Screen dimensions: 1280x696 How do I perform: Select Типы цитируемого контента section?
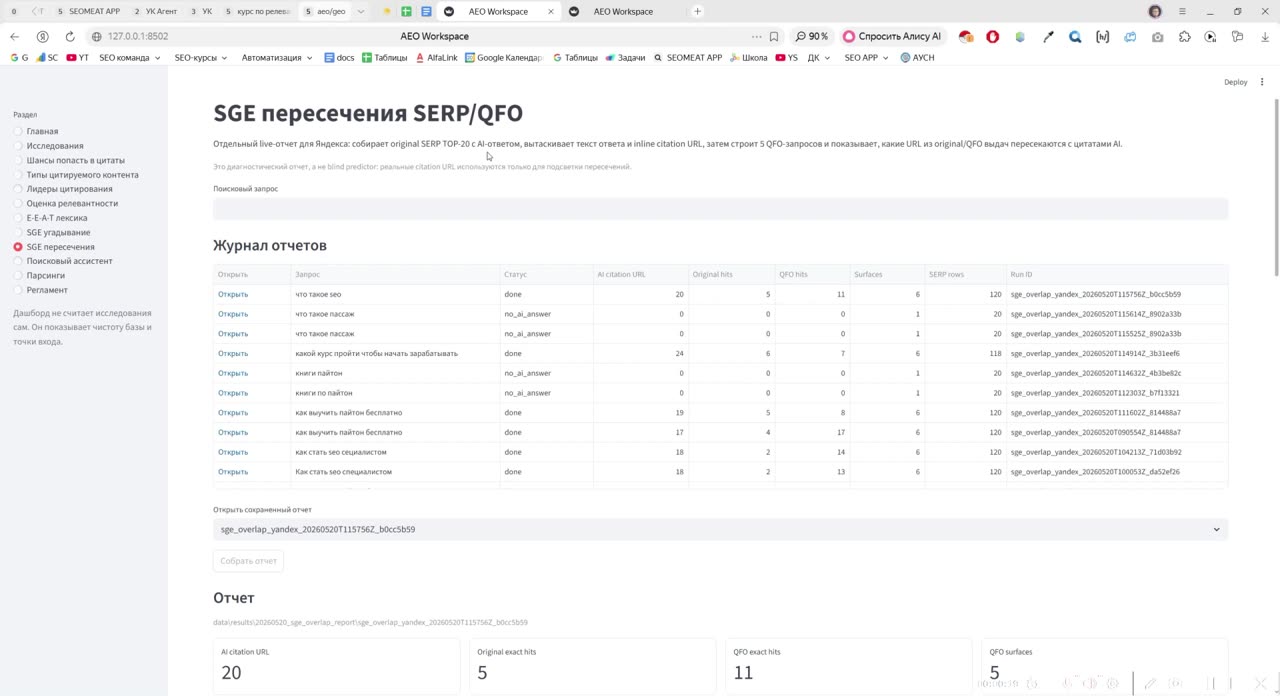tap(76, 175)
